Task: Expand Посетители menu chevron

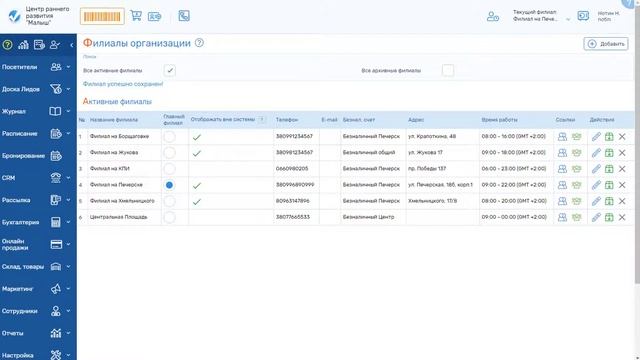Action: tap(68, 67)
